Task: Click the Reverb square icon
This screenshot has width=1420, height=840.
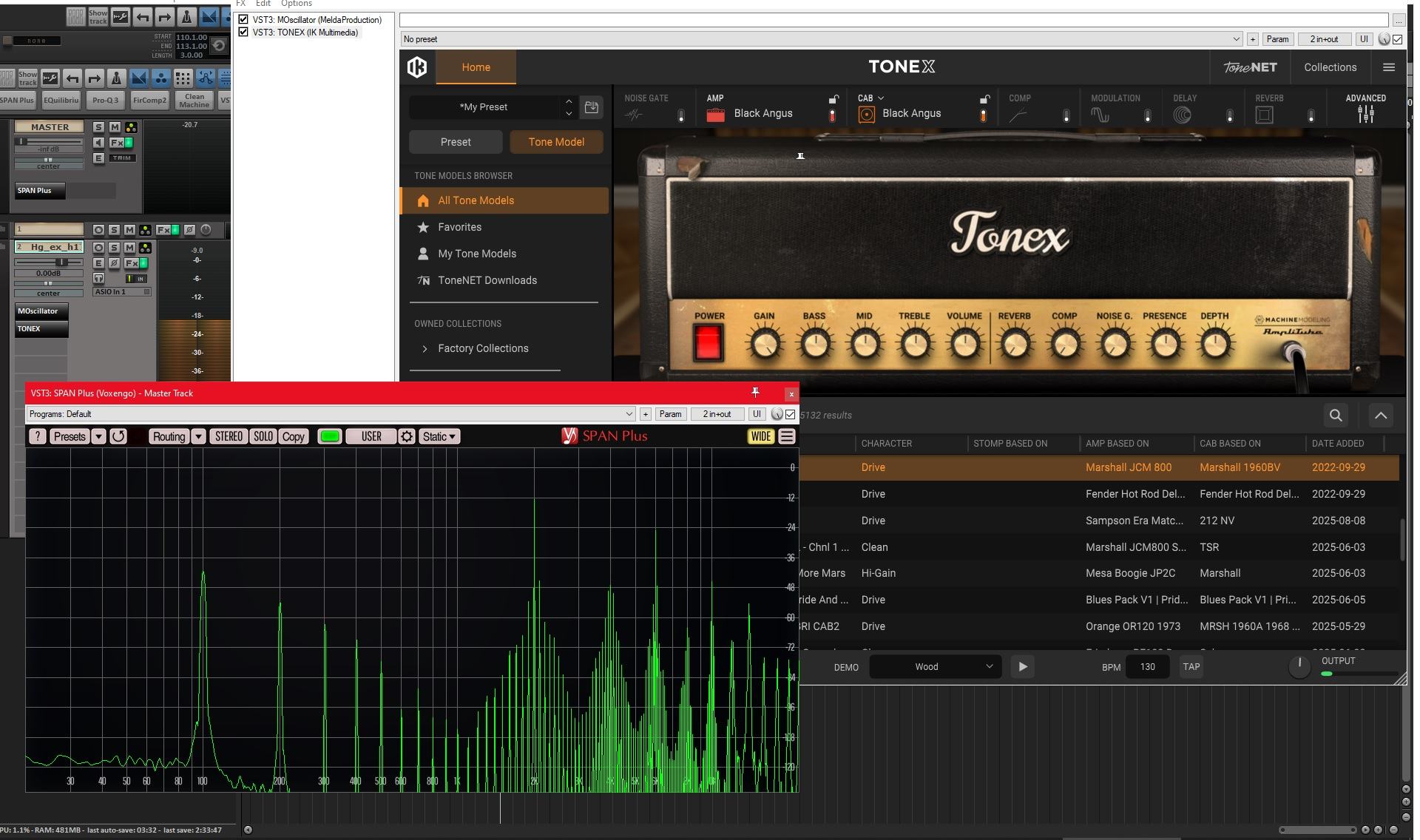Action: [1264, 115]
